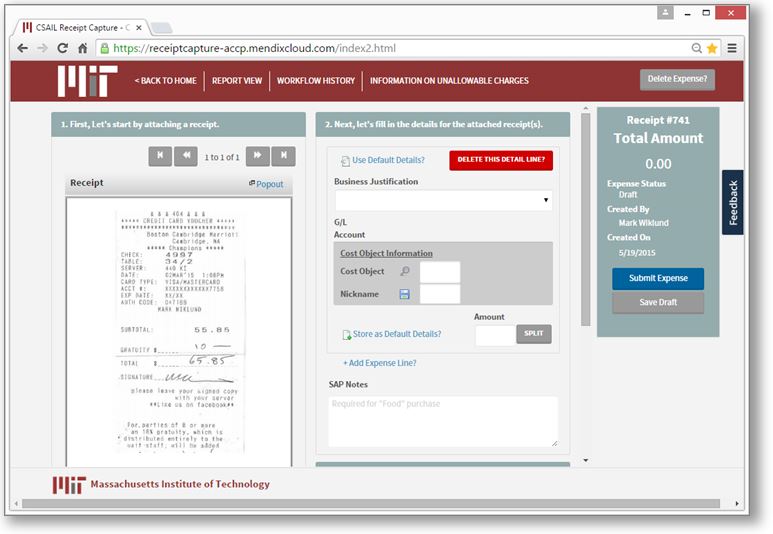Click the horizontal scrollbar at the page bottom
The image size is (773, 534).
(371, 503)
